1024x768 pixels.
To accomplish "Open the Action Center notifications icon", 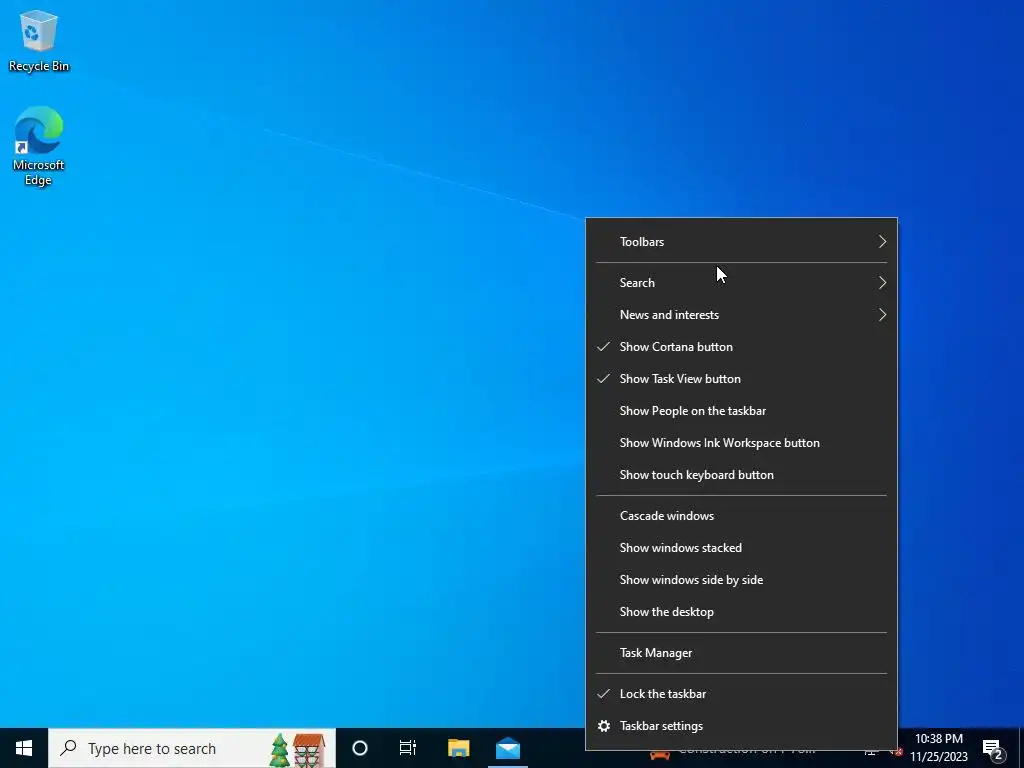I will pyautogui.click(x=993, y=749).
